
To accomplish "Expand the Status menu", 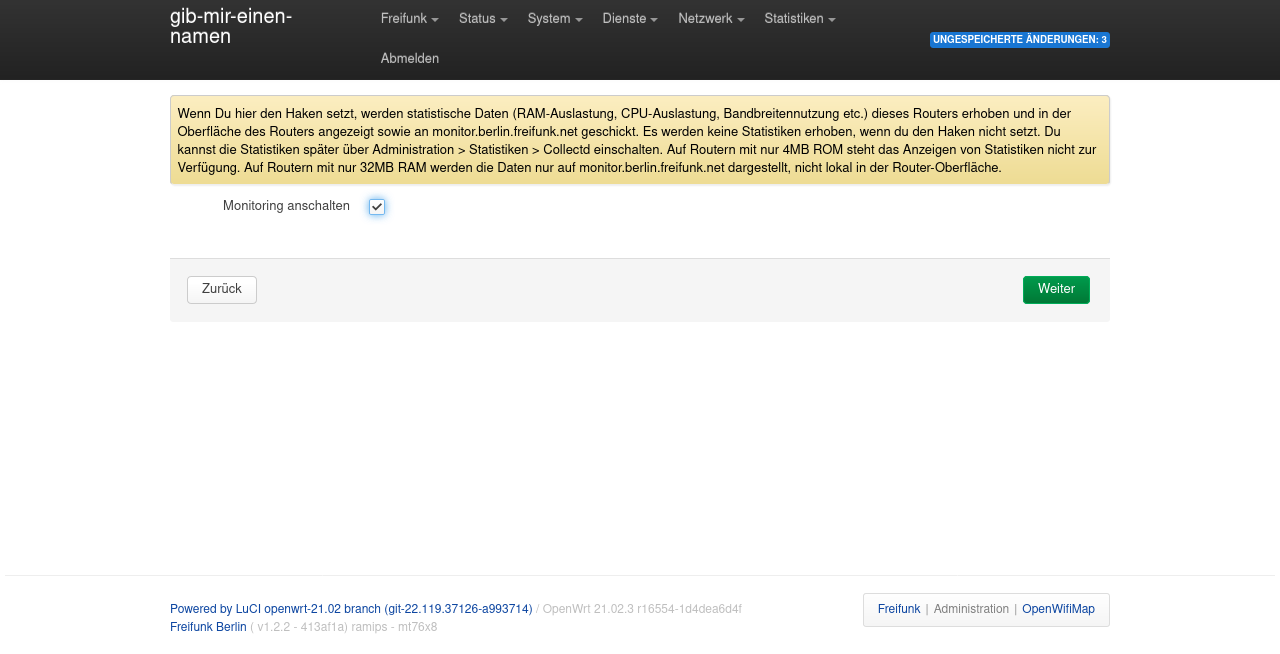I will (482, 19).
